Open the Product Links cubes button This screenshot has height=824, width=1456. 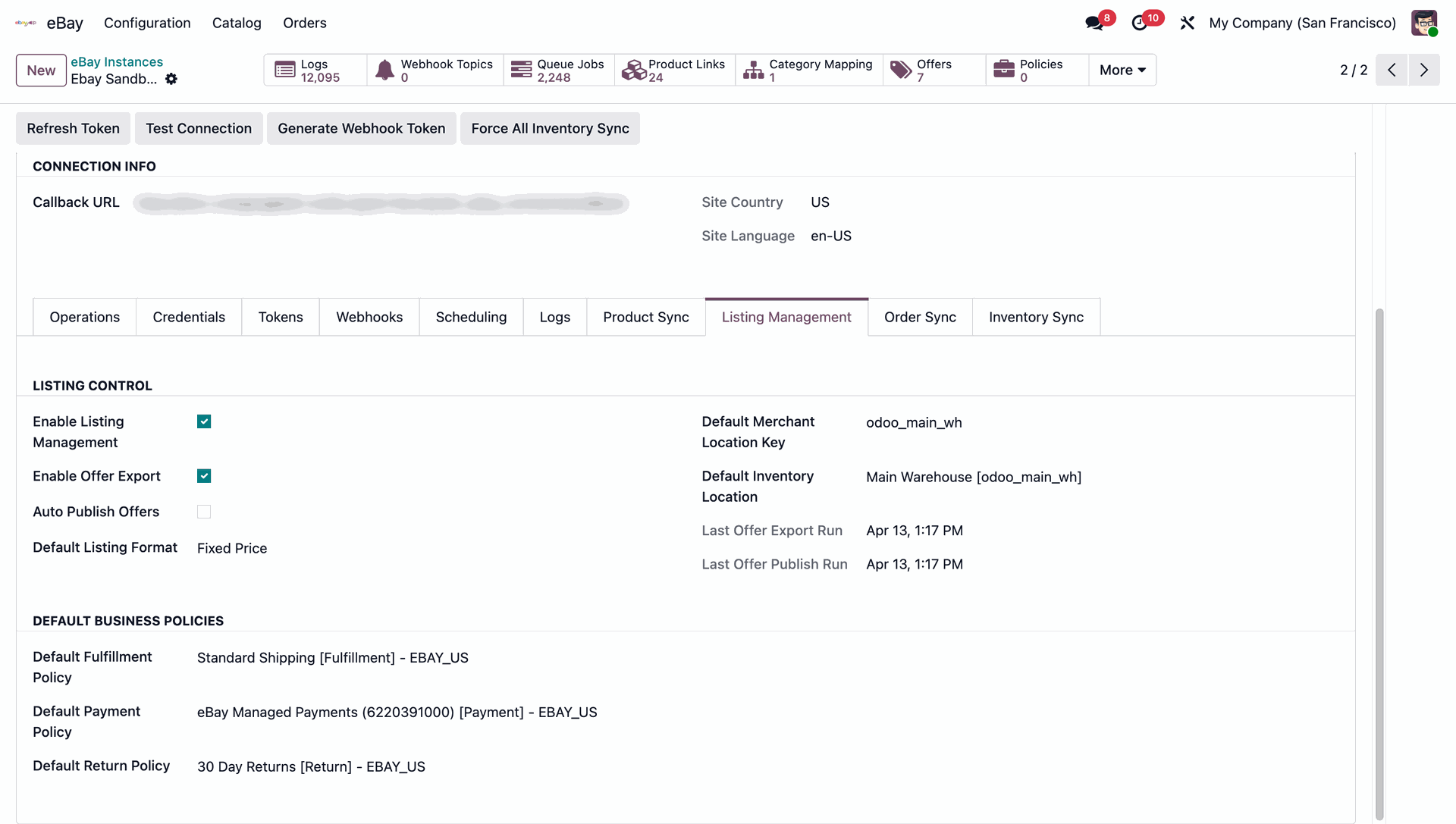[x=675, y=70]
